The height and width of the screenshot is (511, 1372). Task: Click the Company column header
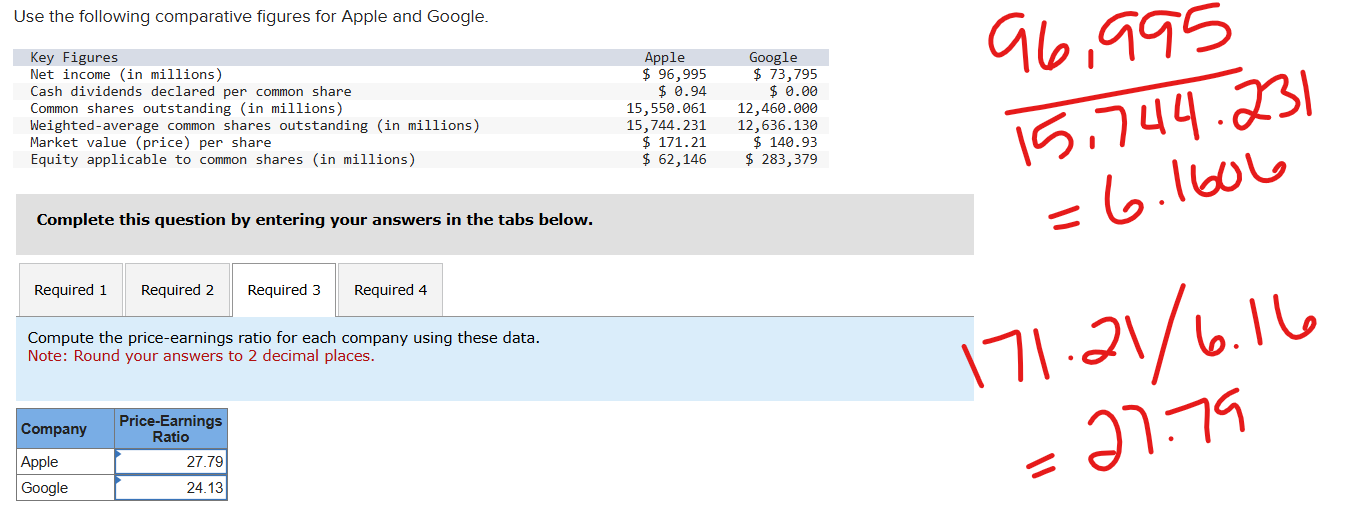(54, 429)
